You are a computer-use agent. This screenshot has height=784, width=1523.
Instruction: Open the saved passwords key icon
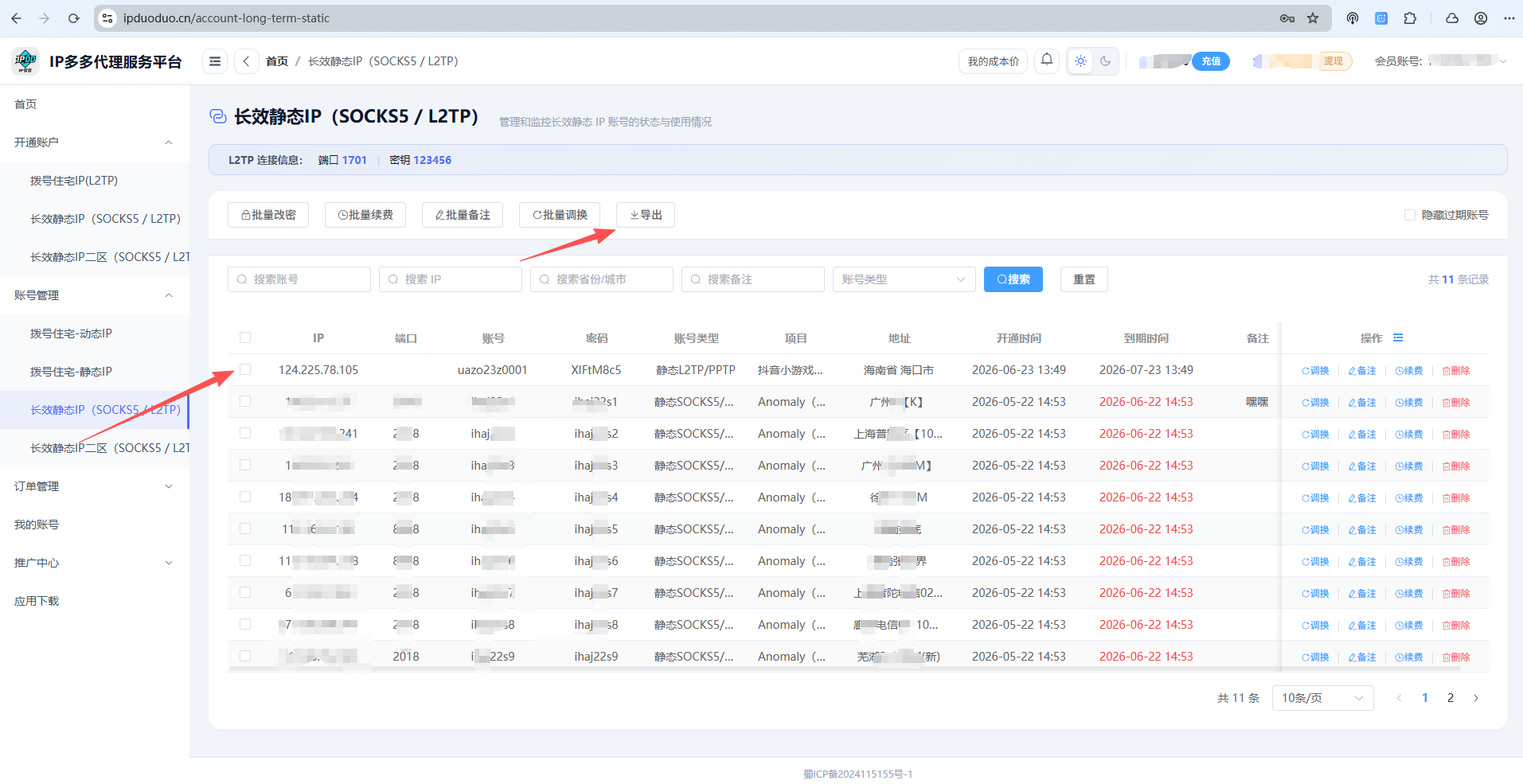(1287, 18)
